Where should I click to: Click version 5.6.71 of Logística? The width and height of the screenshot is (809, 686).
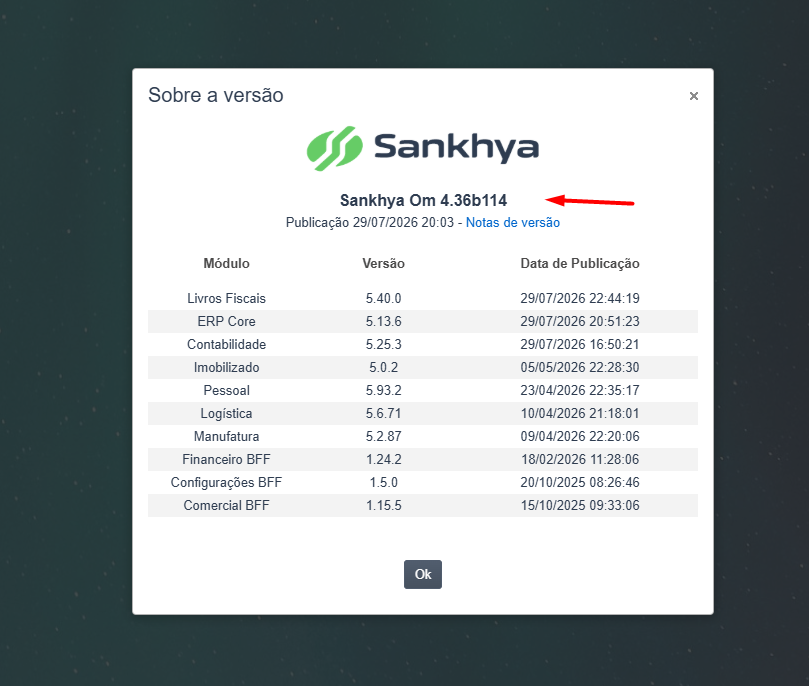pyautogui.click(x=383, y=413)
